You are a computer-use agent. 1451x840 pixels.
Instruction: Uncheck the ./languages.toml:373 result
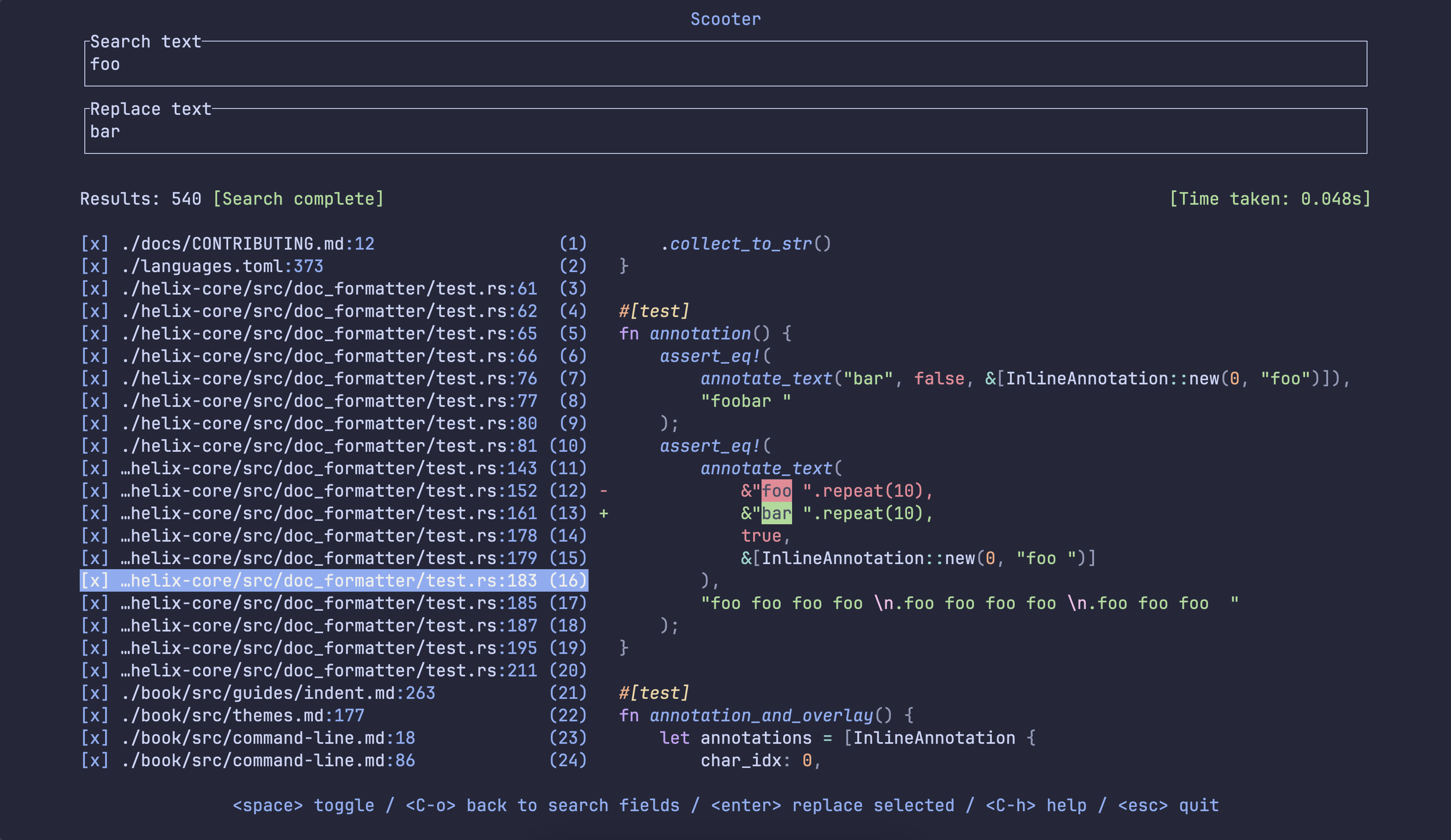coord(95,266)
